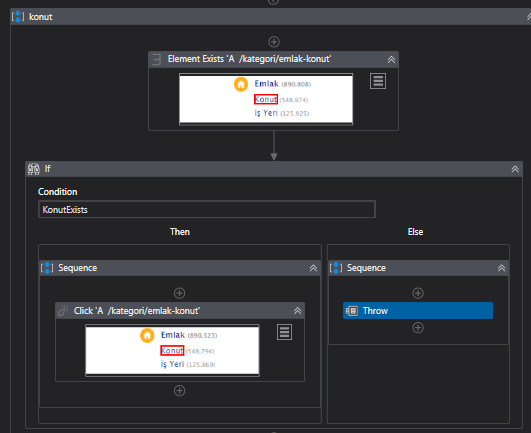Screen dimensions: 531x433
Task: Collapse the Click 'A /kategori/emlak-konut' activity
Action: [297, 311]
